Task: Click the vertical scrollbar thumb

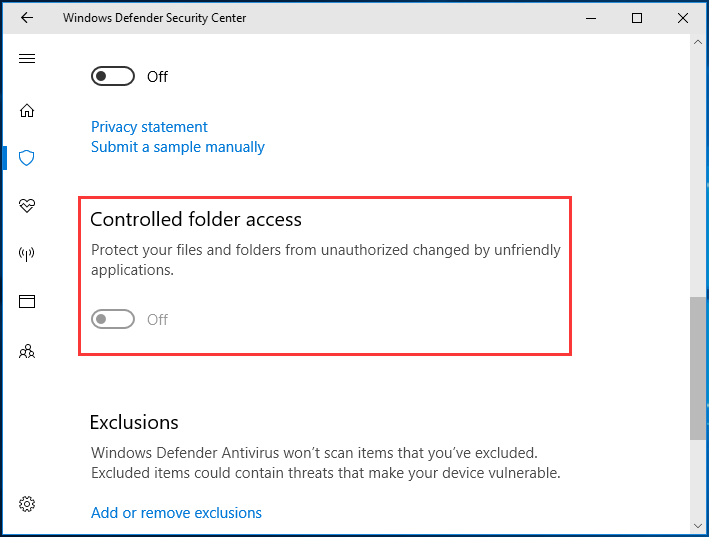Action: tap(697, 368)
